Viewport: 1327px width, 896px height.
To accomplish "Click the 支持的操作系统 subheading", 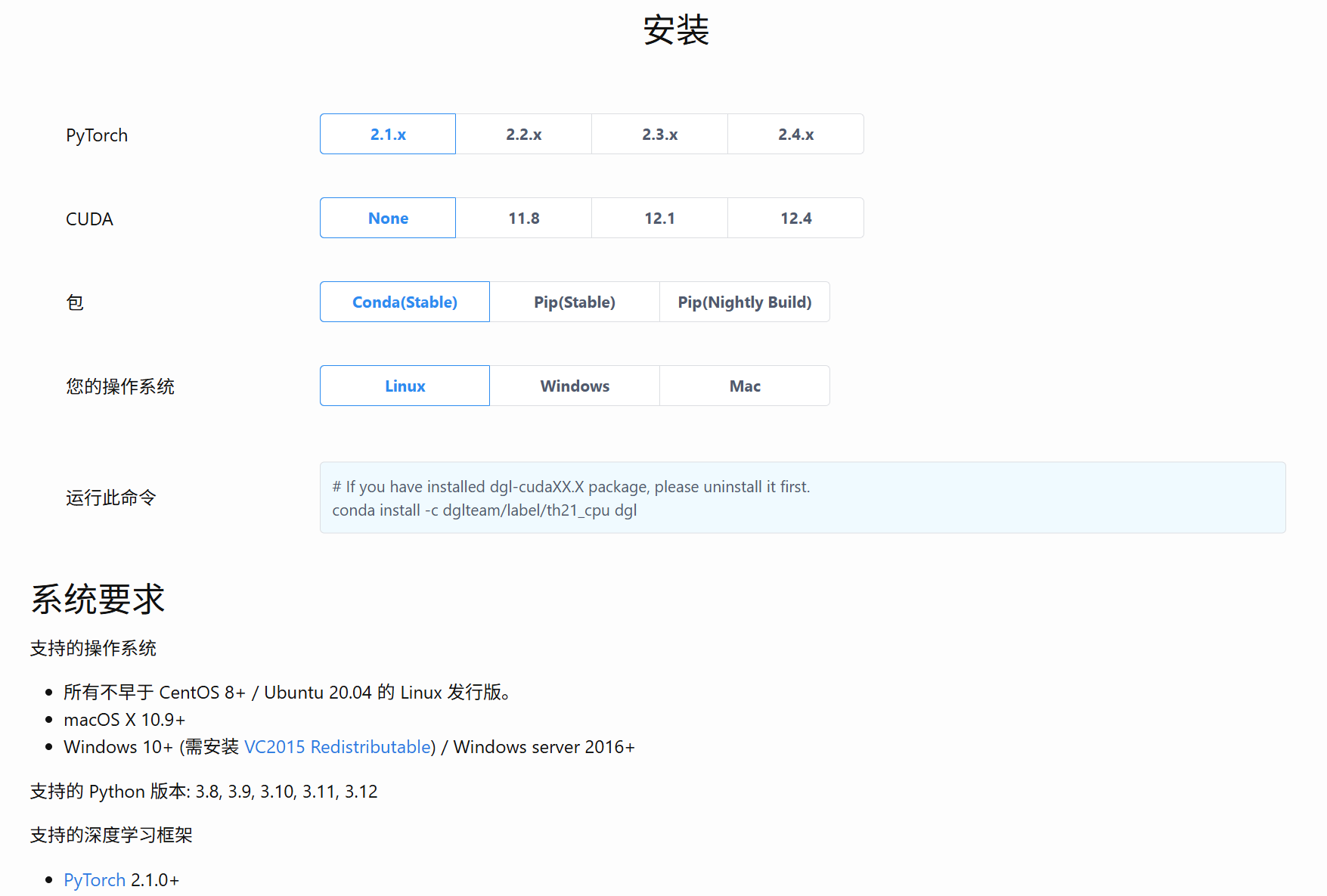I will click(x=93, y=648).
